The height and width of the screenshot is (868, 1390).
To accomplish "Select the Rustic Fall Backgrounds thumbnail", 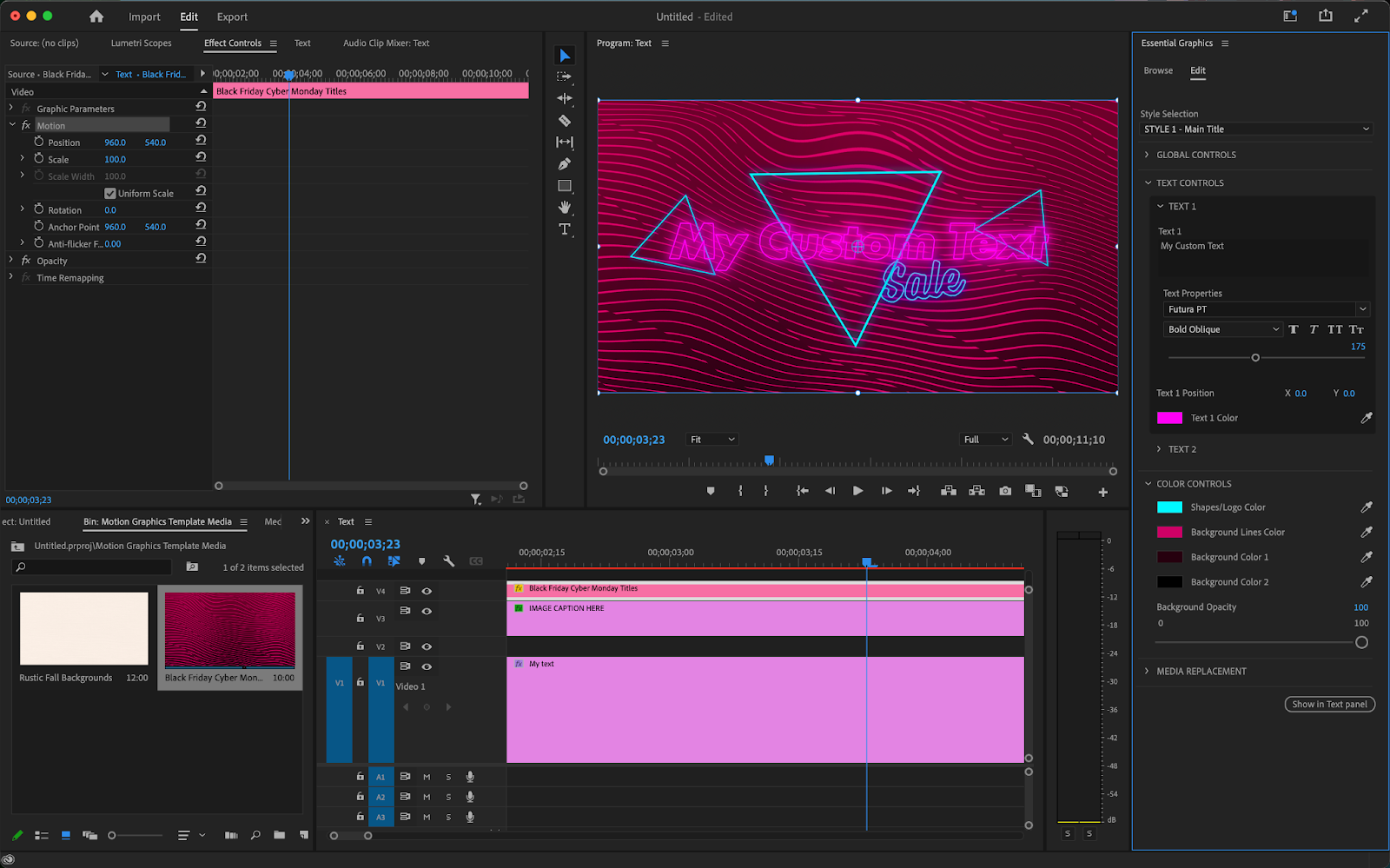I will tap(83, 627).
